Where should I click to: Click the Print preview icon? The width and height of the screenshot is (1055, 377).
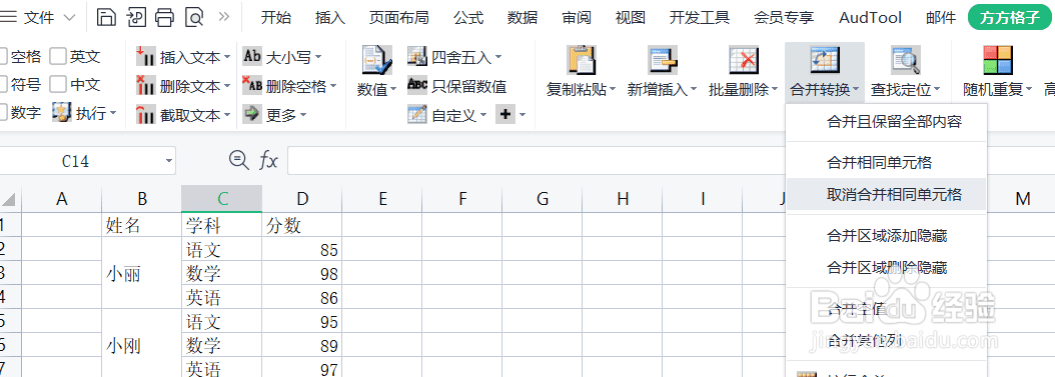[194, 18]
